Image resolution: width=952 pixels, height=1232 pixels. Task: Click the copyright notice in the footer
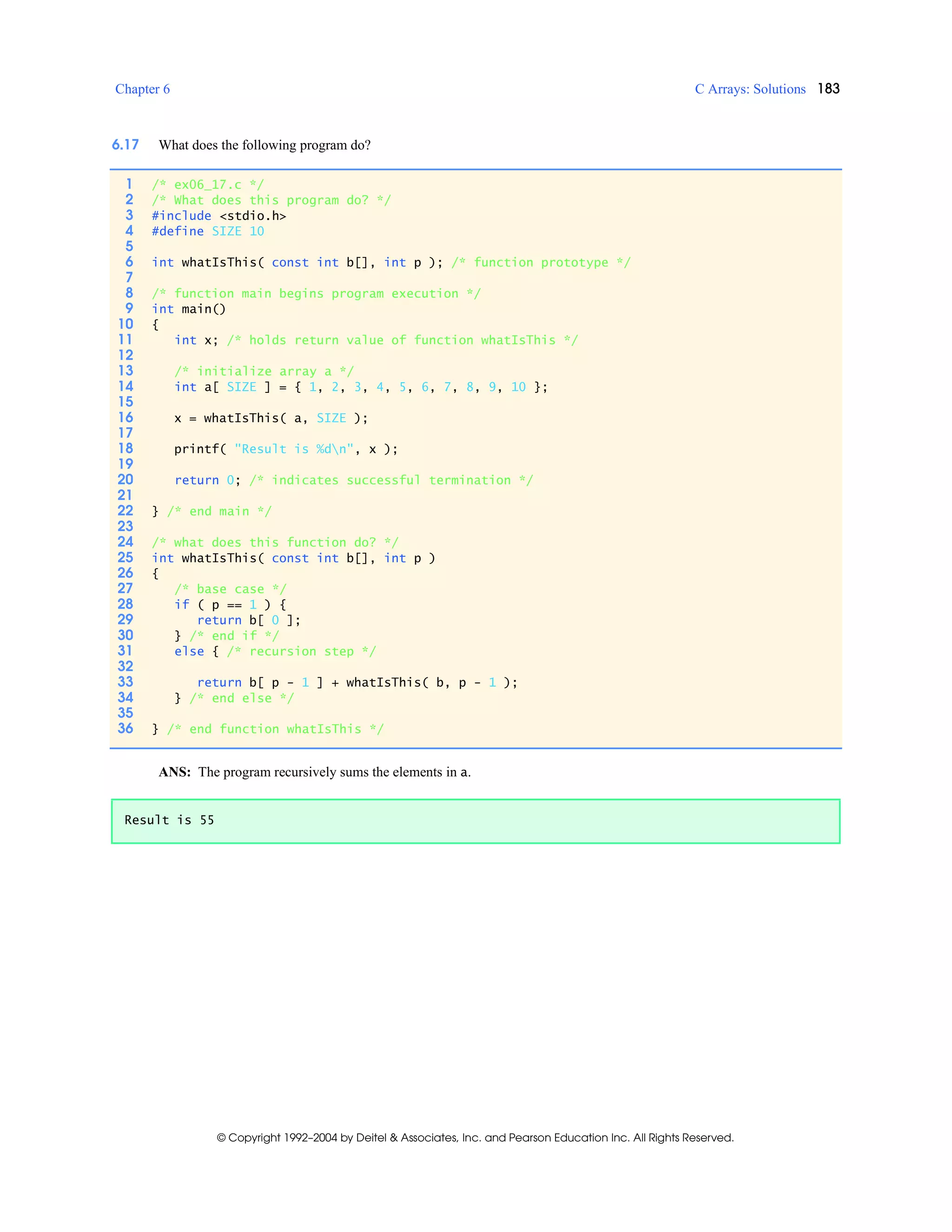coord(476,1138)
